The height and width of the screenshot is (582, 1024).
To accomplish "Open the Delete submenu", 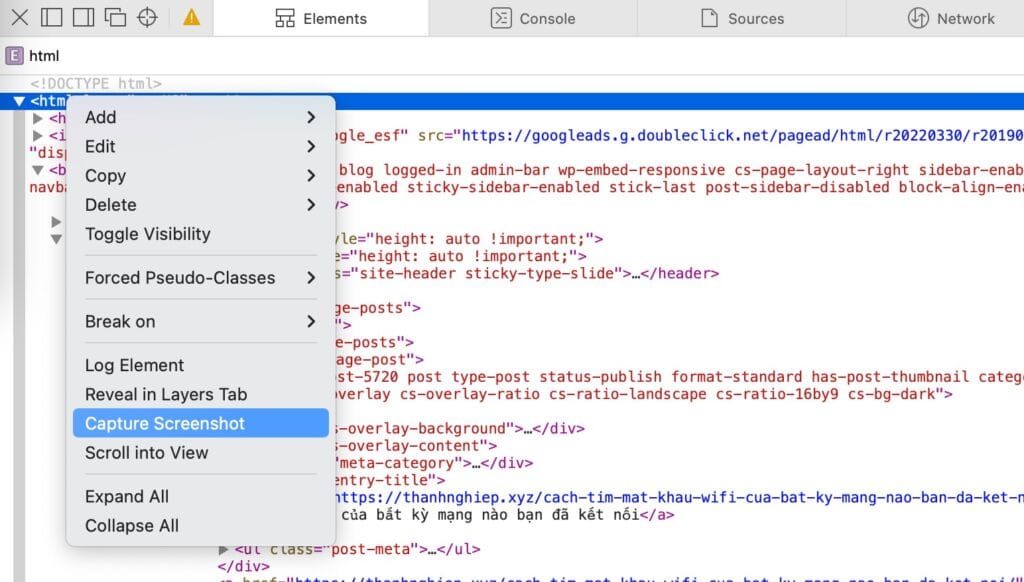I will pyautogui.click(x=200, y=204).
